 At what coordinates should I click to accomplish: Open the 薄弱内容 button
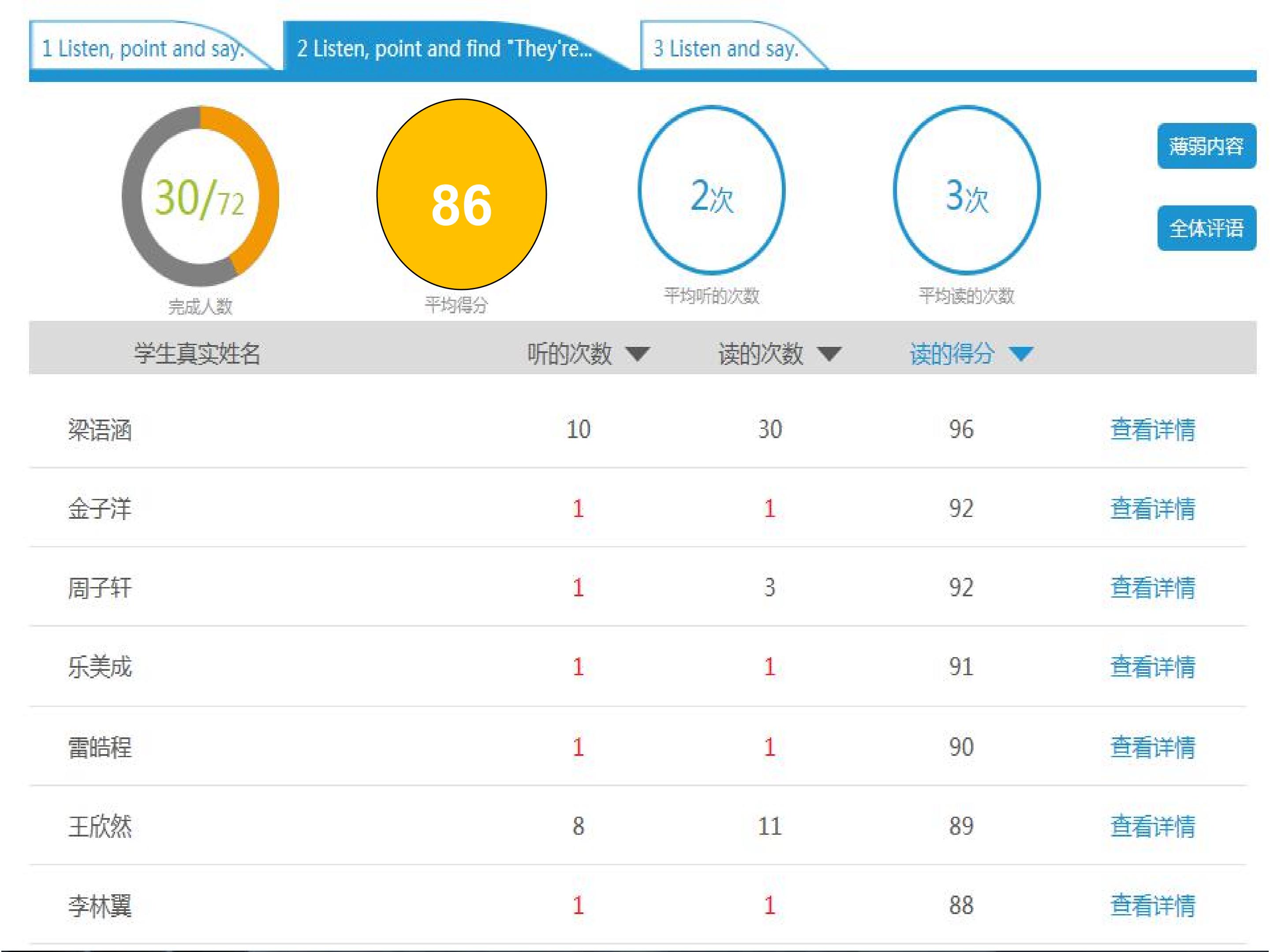tap(1206, 146)
